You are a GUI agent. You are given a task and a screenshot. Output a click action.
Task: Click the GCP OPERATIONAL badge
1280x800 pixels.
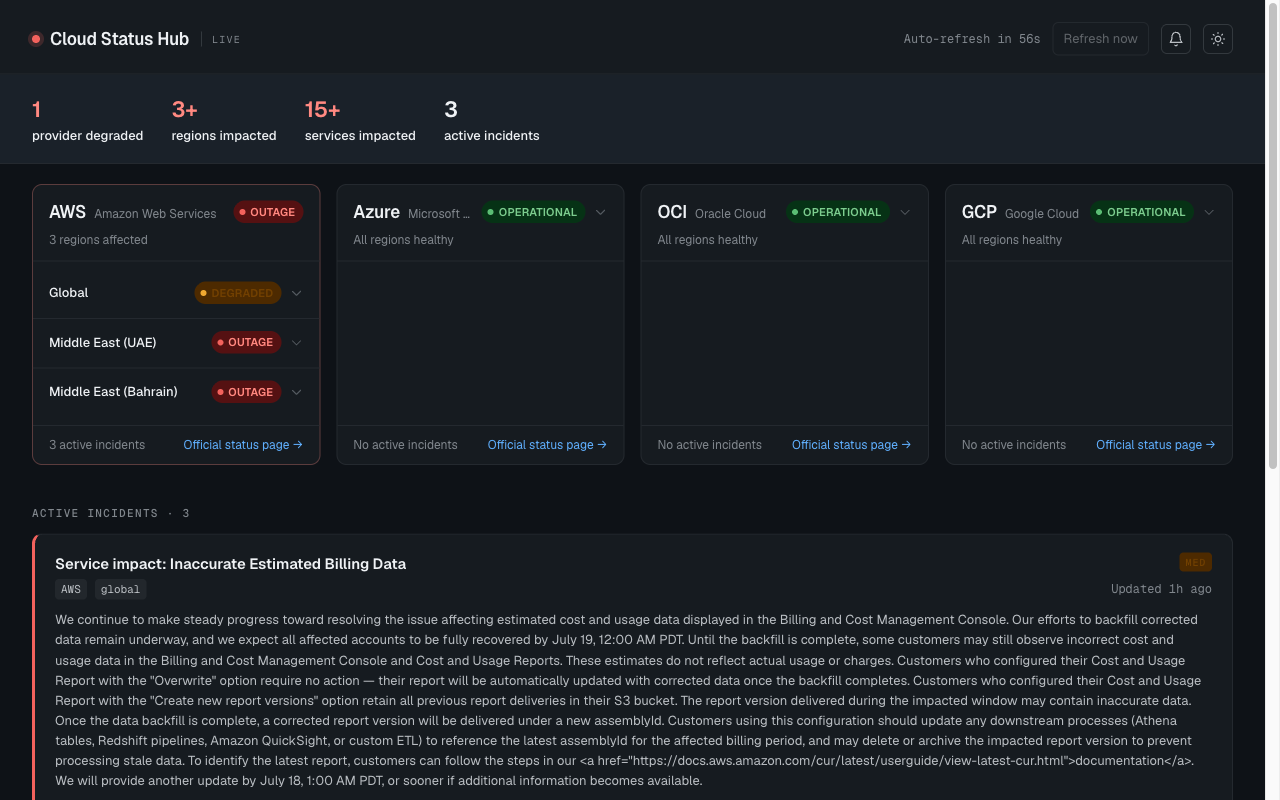[1141, 212]
